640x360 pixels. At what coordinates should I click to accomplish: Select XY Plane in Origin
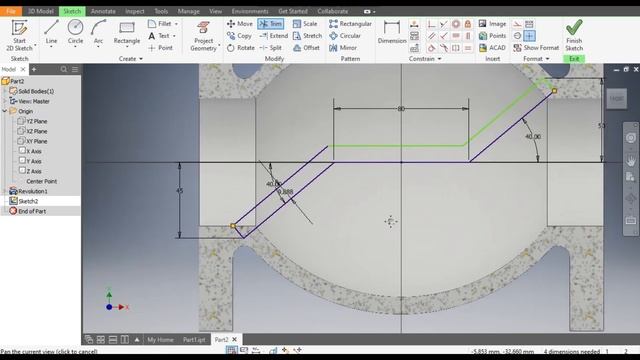(x=37, y=141)
